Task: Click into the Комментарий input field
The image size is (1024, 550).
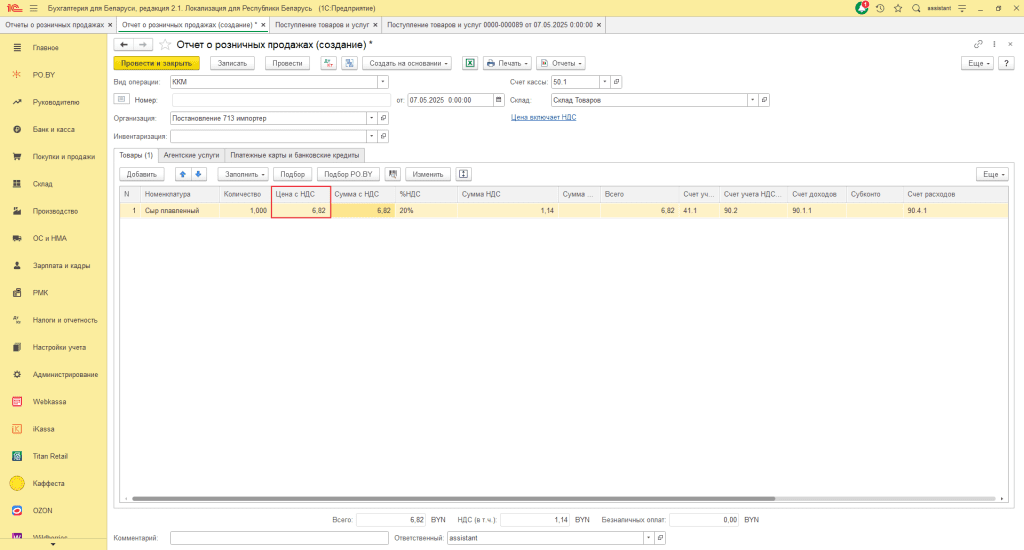Action: 280,538
